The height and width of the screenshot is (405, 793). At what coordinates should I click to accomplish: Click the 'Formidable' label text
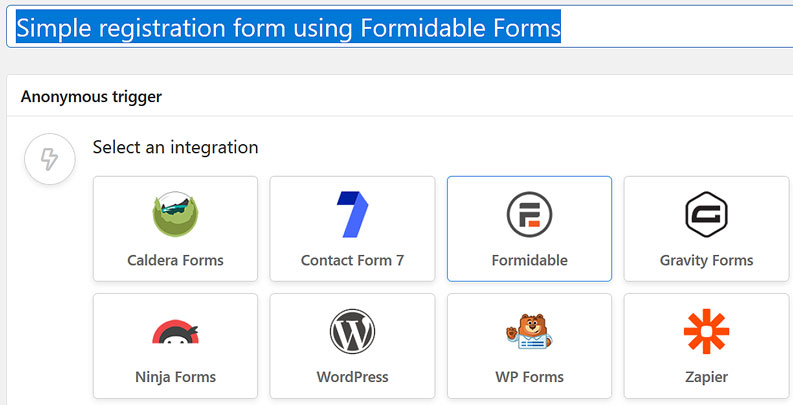coord(530,260)
